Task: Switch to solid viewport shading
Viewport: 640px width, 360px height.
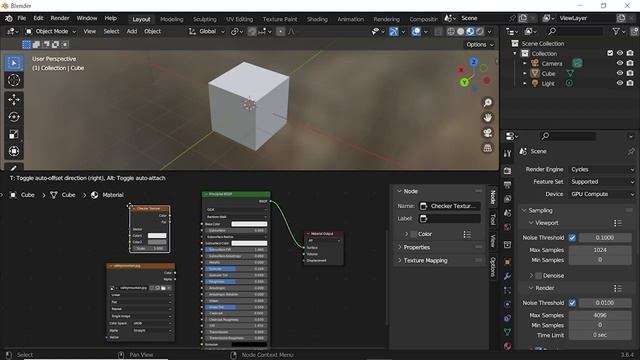Action: click(460, 31)
